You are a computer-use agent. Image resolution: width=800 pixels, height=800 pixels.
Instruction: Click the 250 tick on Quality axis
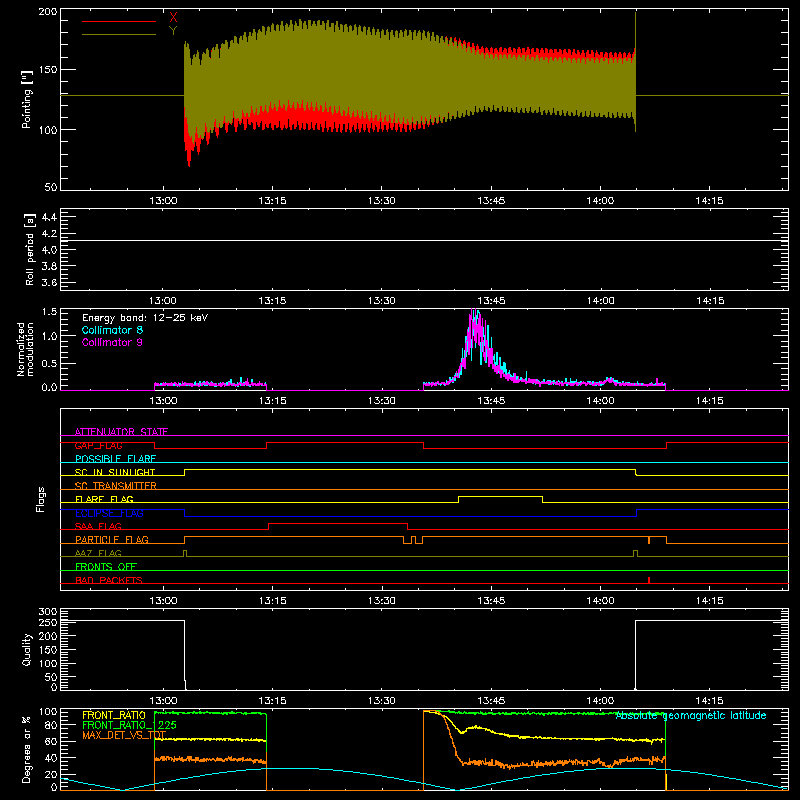tap(47, 623)
